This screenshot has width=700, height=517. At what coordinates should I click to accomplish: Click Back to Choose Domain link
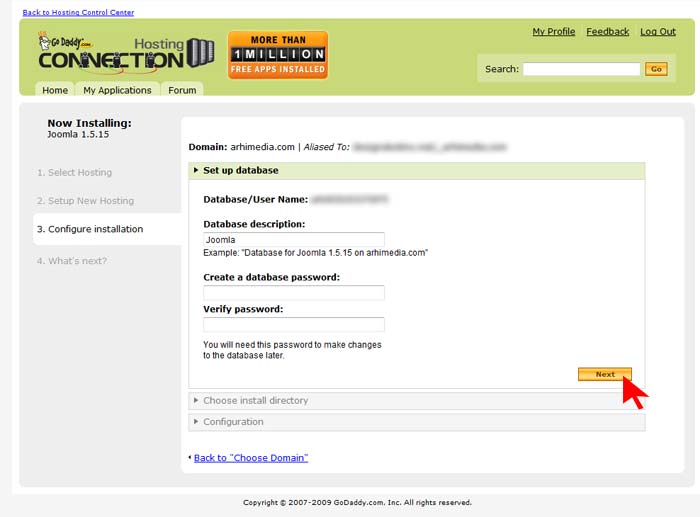point(250,458)
